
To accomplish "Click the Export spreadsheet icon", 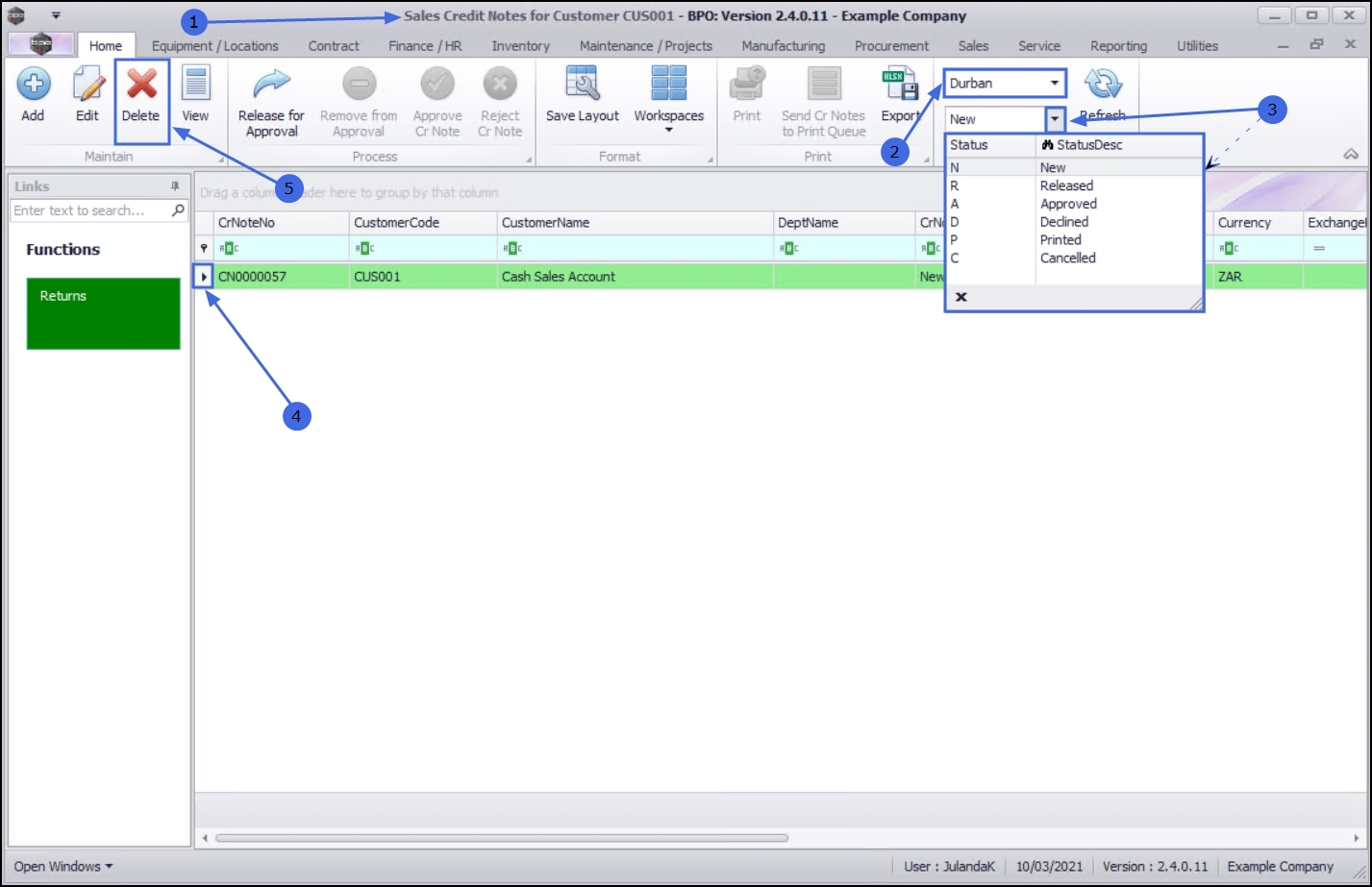I will click(x=900, y=85).
